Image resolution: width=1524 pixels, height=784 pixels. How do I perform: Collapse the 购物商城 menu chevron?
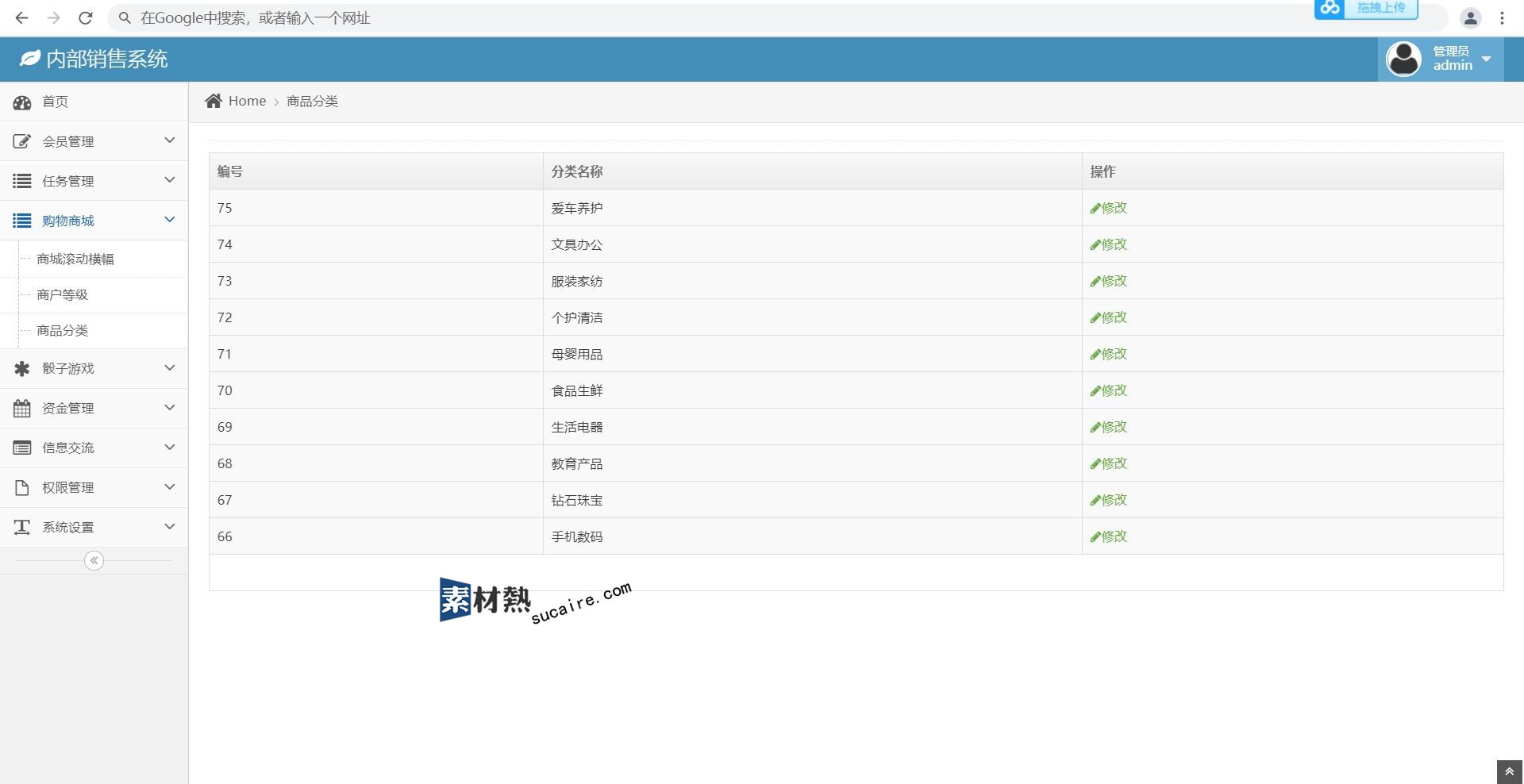click(x=169, y=220)
